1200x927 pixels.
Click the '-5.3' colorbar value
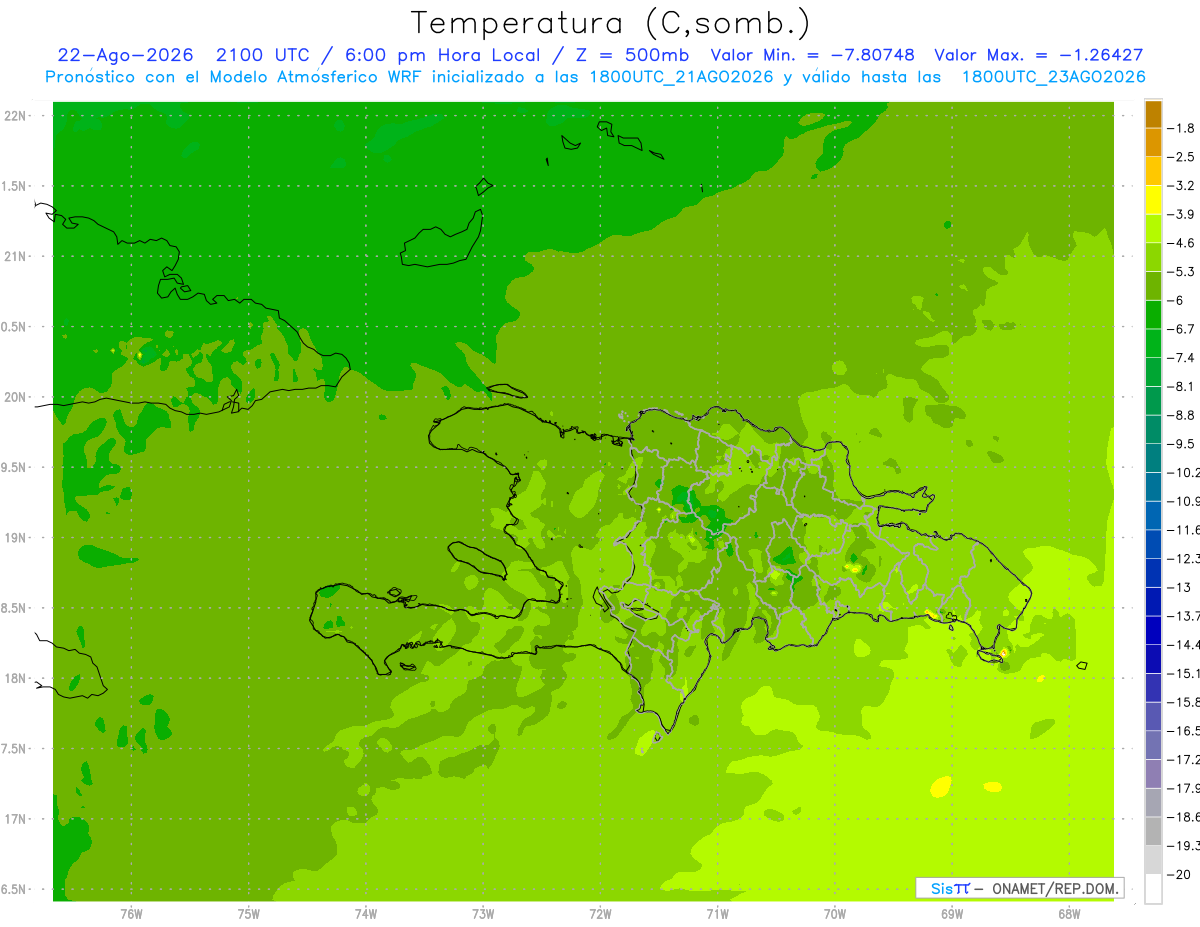(1182, 272)
